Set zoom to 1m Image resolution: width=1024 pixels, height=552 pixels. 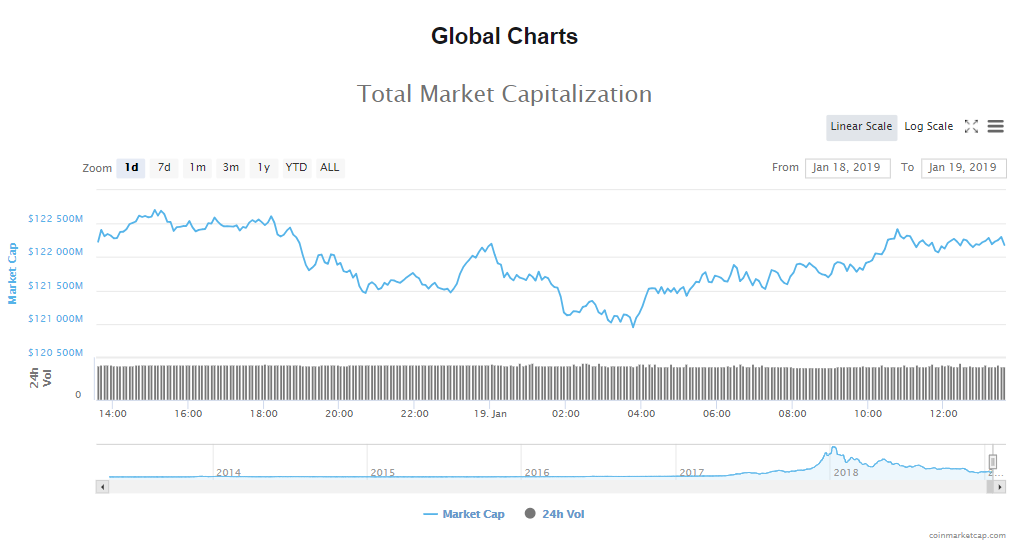pos(198,168)
